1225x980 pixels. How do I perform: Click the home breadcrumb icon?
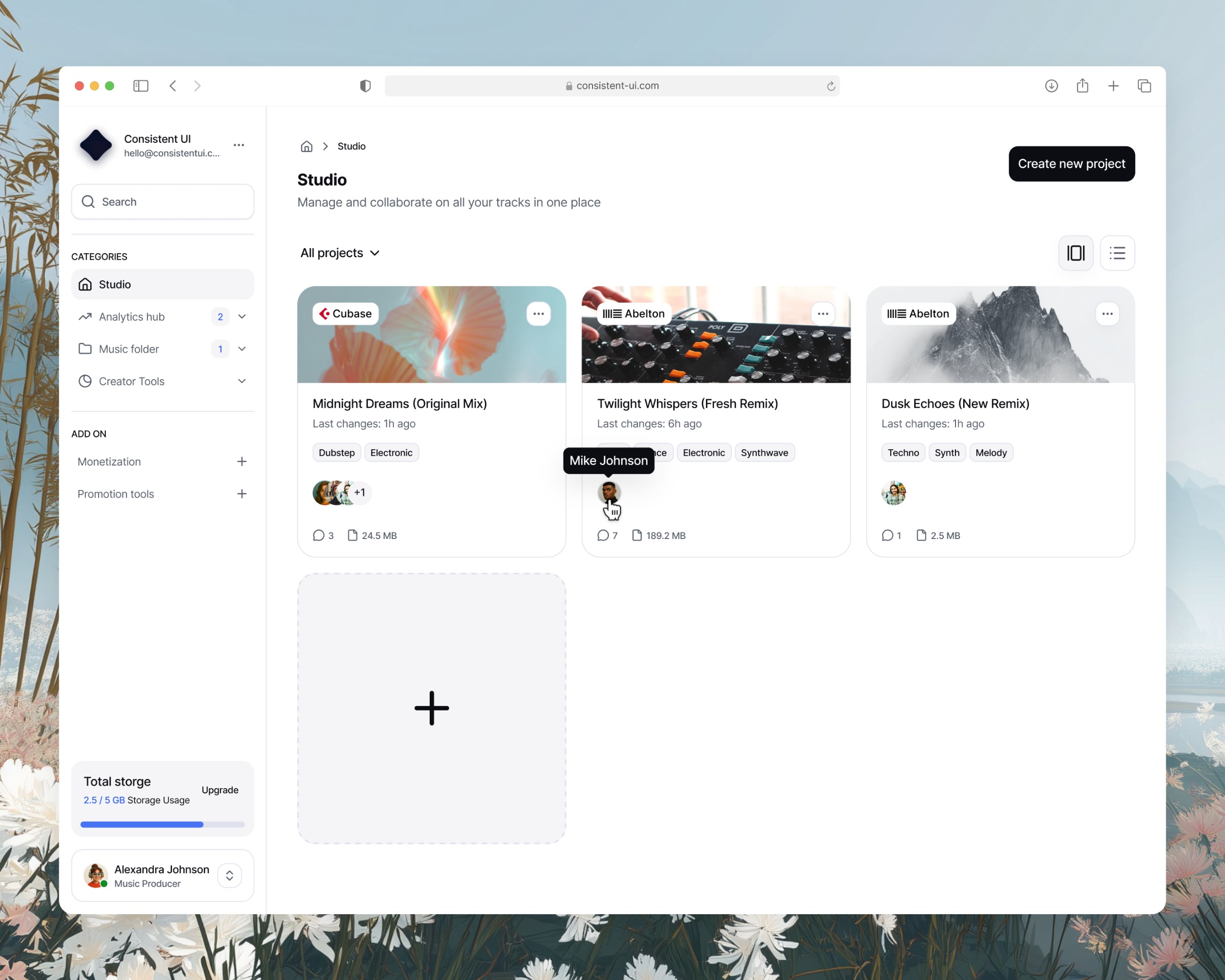306,146
